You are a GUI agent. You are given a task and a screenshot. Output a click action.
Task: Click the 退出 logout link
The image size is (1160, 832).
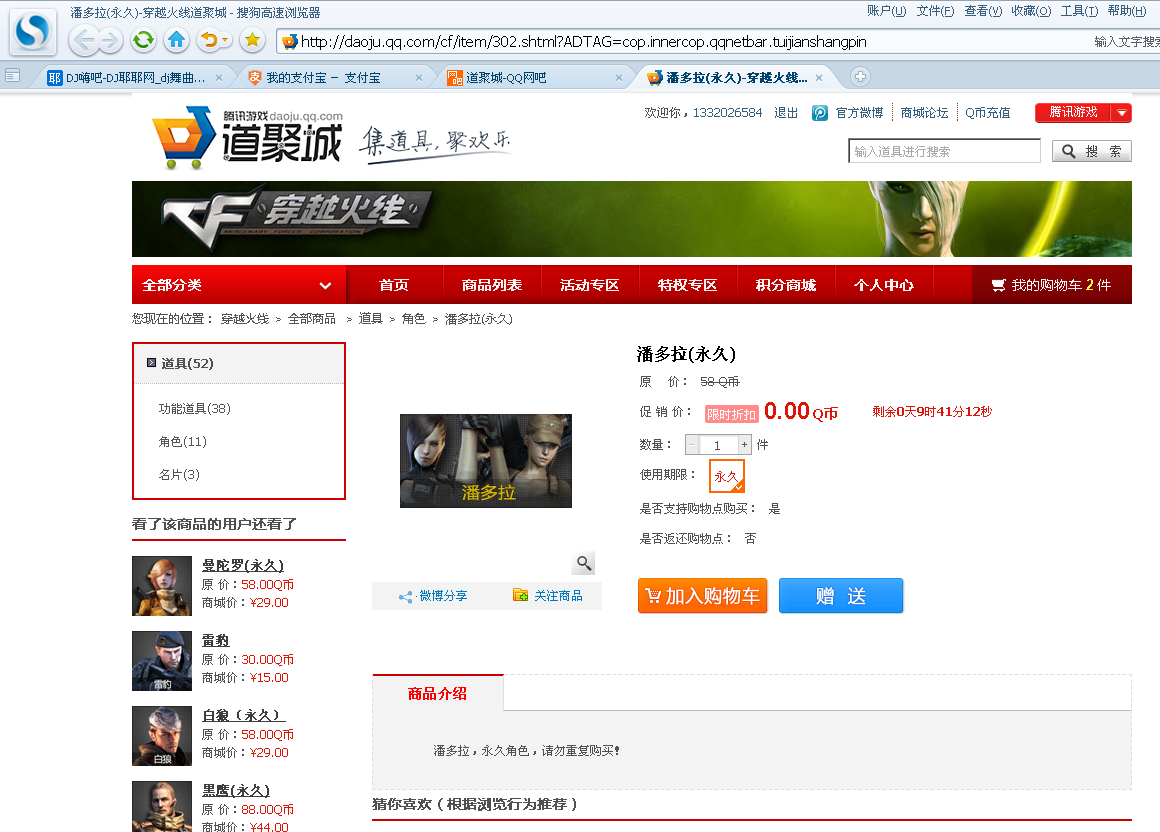786,113
